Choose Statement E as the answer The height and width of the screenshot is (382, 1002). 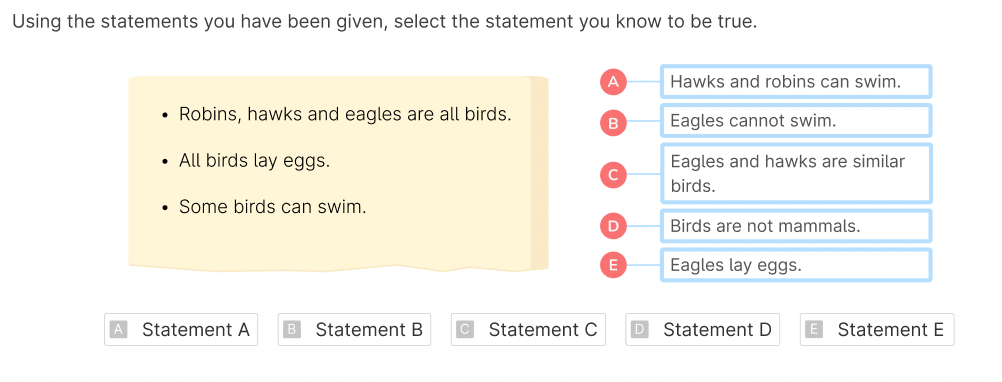pos(877,330)
